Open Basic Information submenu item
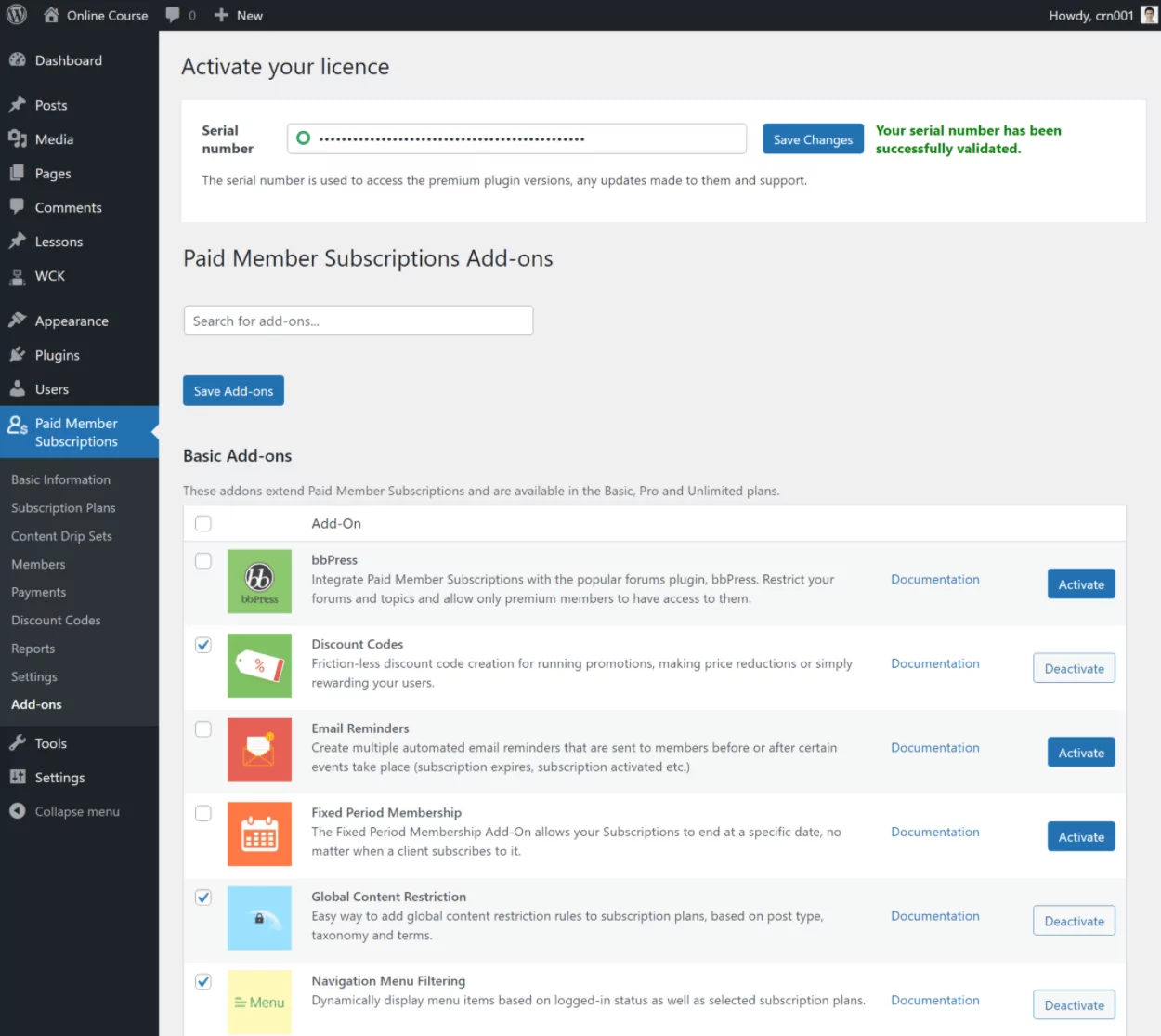 (60, 479)
